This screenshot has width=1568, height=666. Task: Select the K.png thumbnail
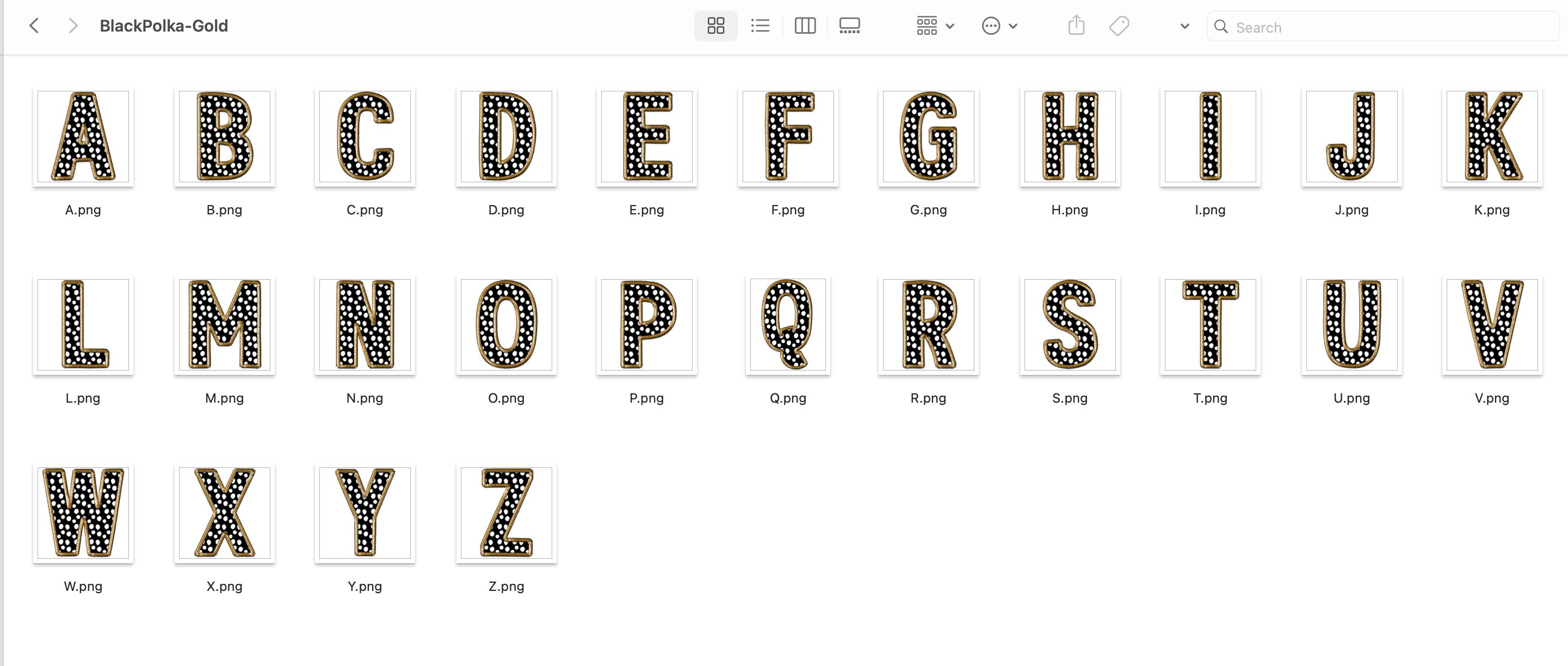point(1492,137)
